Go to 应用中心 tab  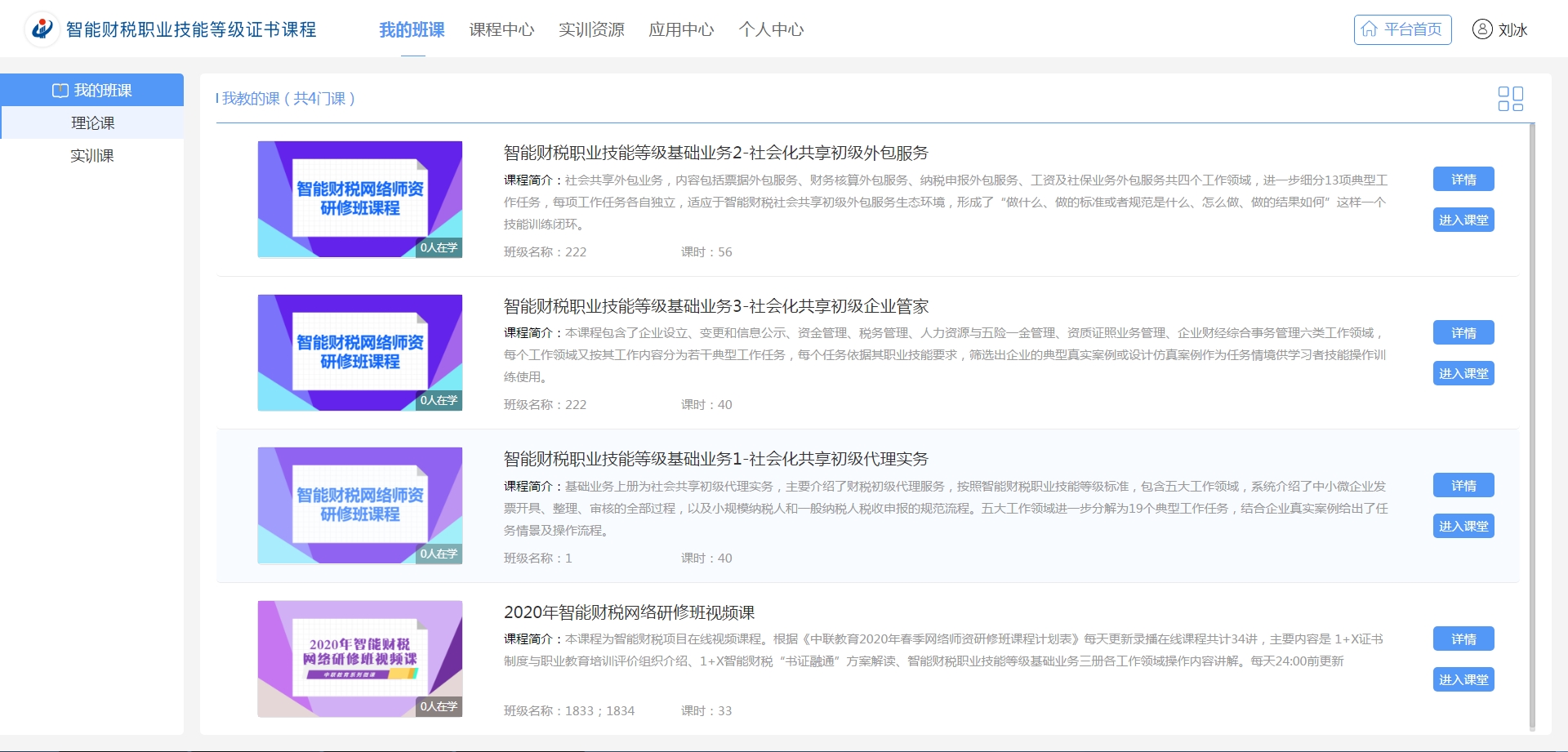681,29
